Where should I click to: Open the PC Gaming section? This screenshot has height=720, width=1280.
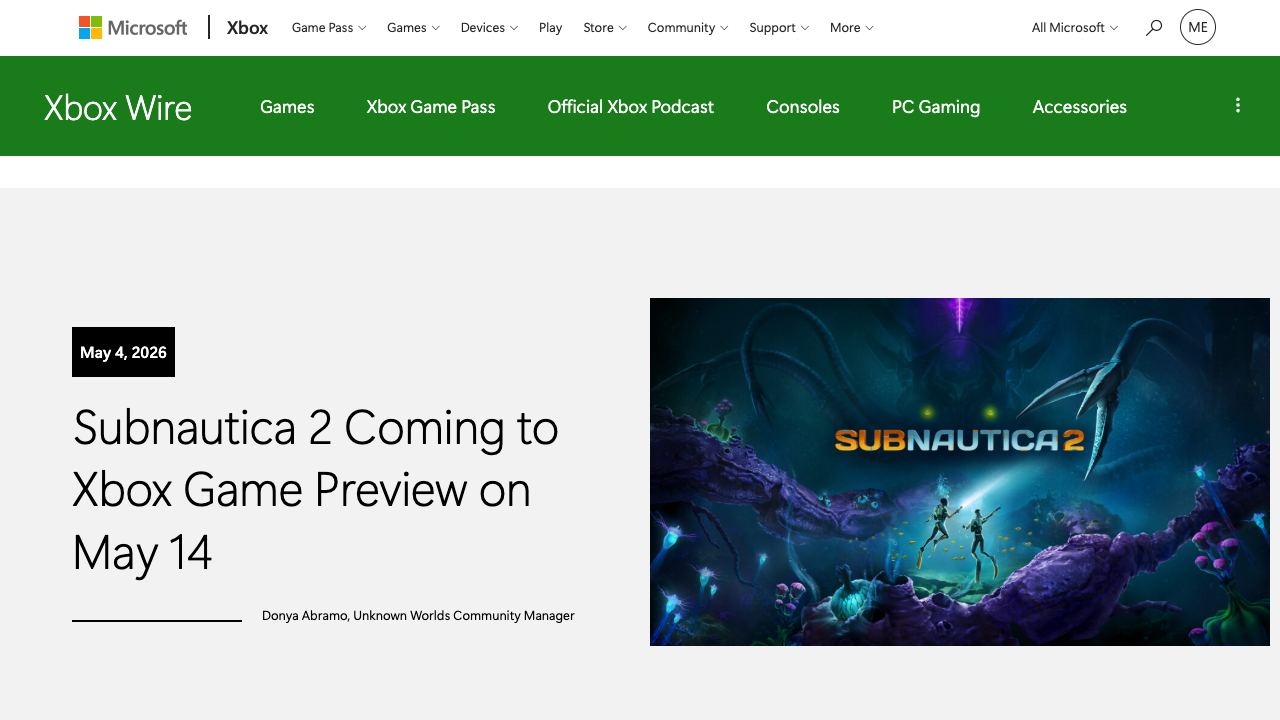point(936,107)
